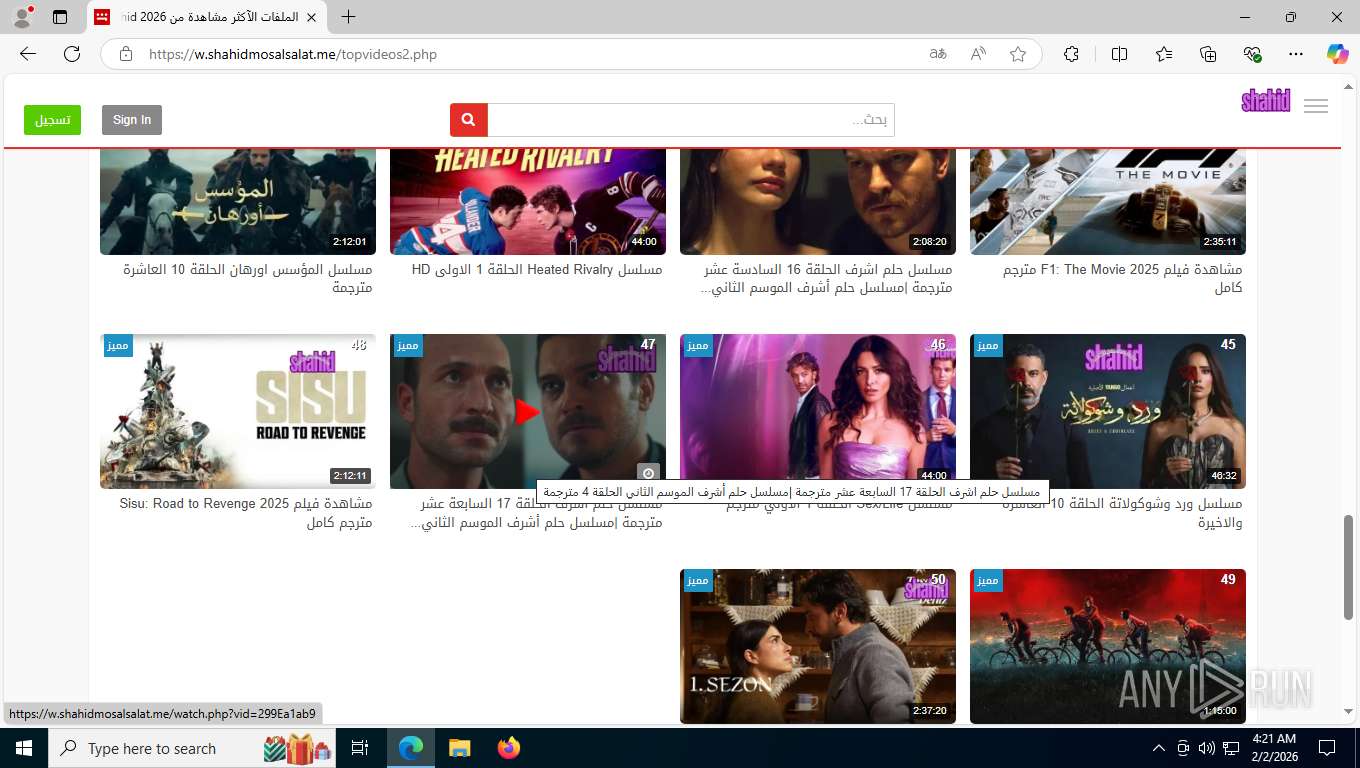Viewport: 1360px width, 768px height.
Task: Click watch later clock icon on thumbnail 47
Action: pyautogui.click(x=648, y=472)
